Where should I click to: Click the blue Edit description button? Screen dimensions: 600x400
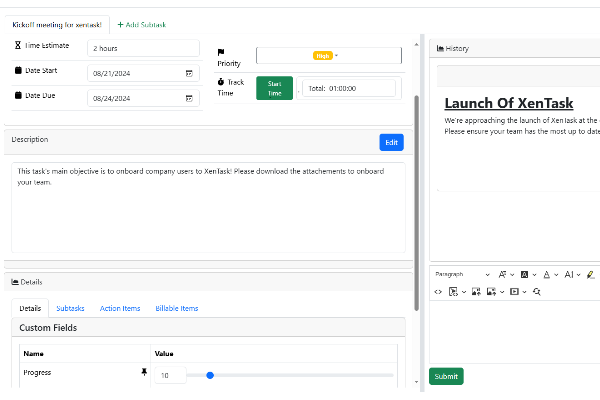[391, 142]
